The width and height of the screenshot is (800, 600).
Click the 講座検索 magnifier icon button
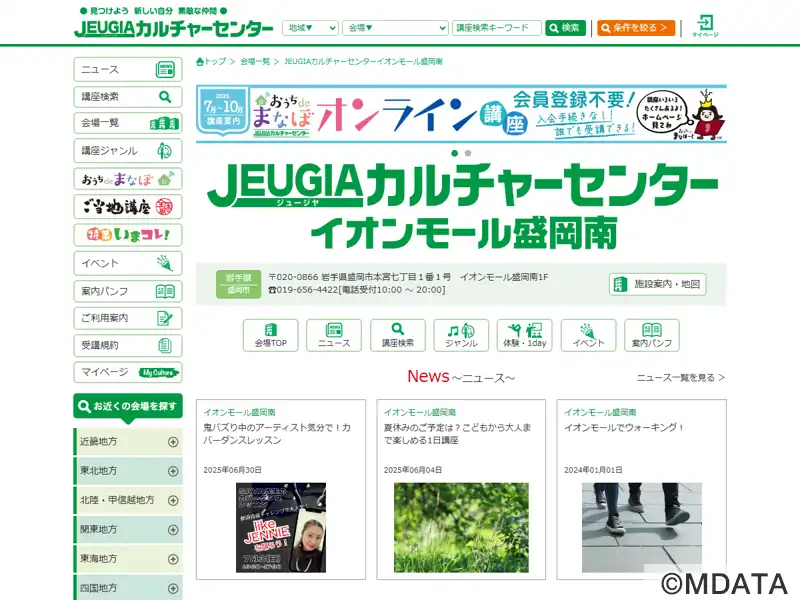point(398,335)
